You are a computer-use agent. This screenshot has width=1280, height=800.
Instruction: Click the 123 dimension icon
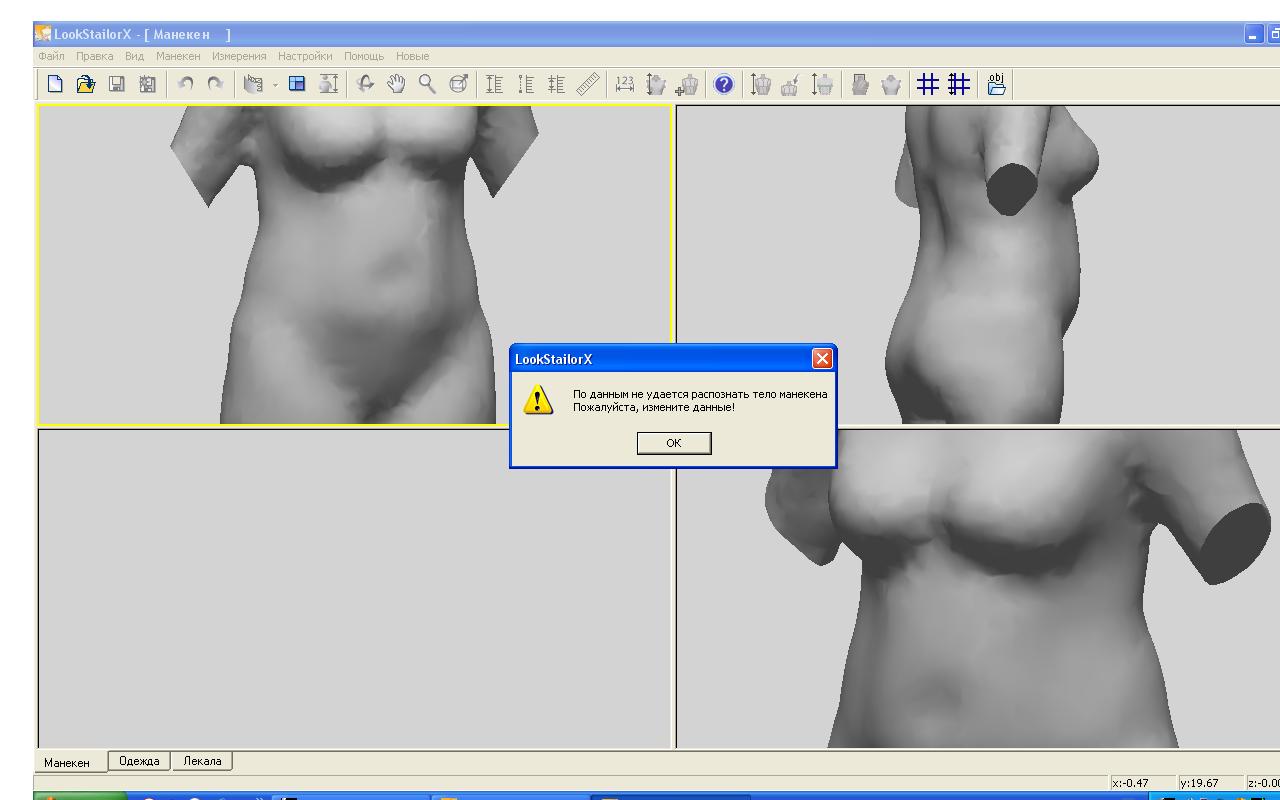[x=625, y=85]
